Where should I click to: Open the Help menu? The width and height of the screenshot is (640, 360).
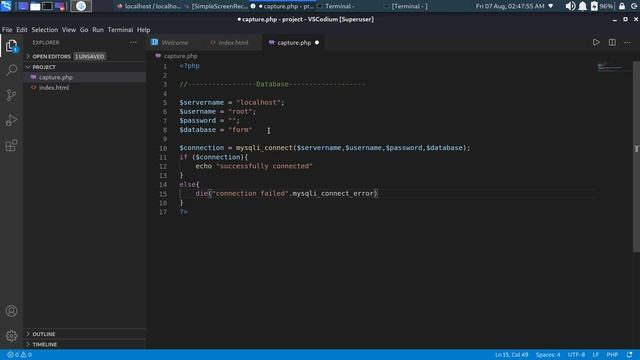[143, 30]
